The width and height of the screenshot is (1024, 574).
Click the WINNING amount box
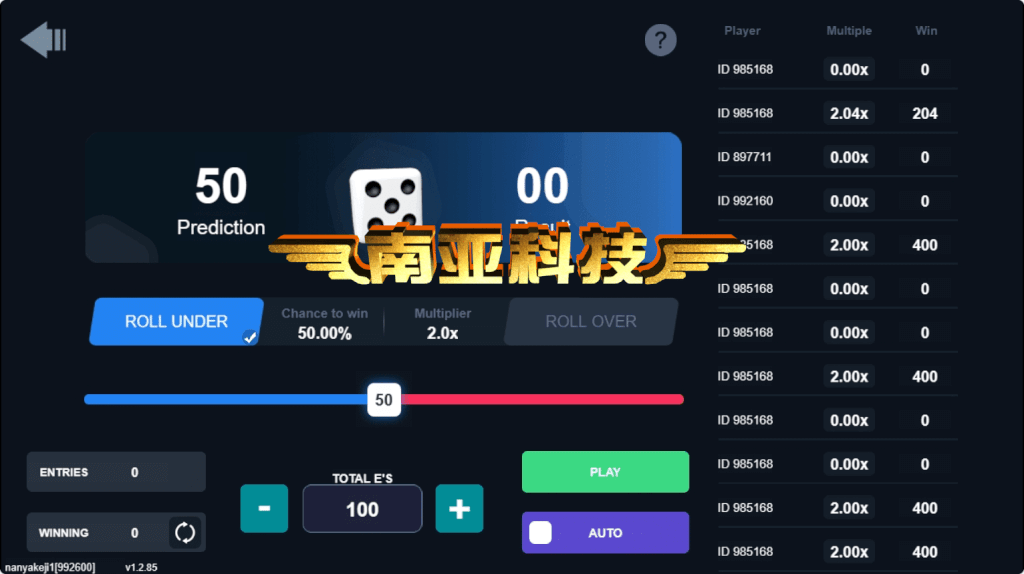116,533
